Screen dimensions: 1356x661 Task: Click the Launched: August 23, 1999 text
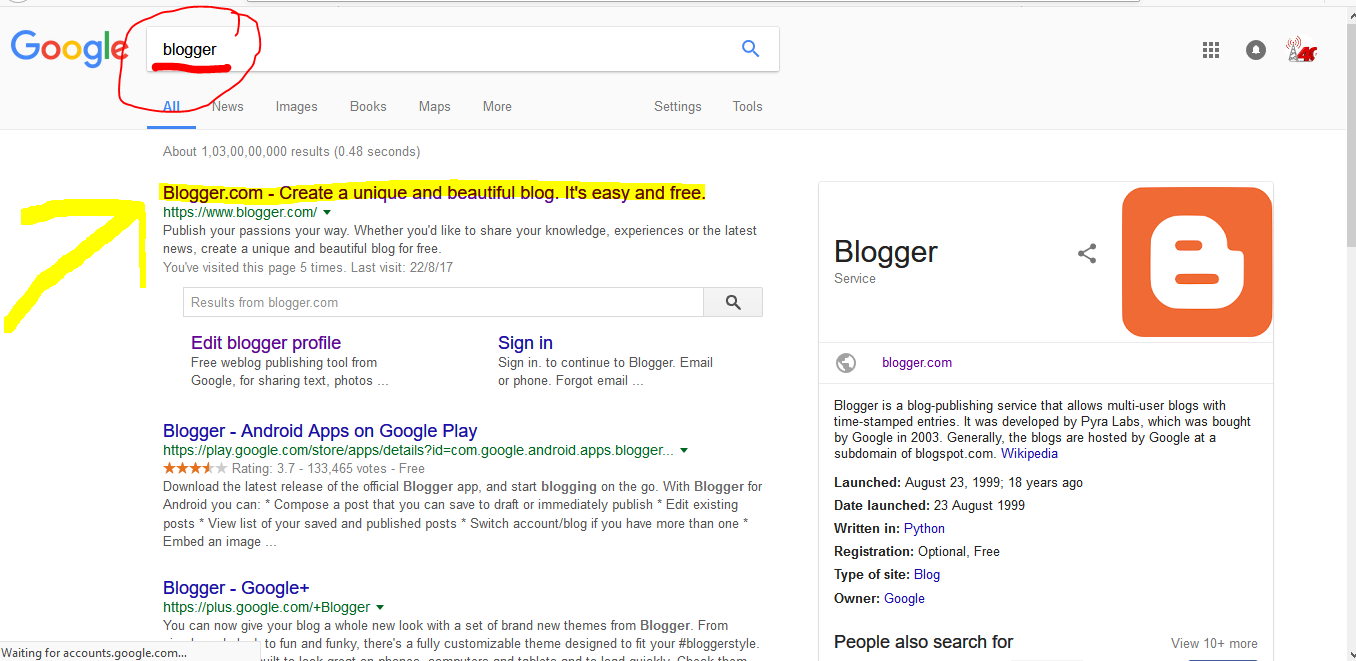coord(958,483)
